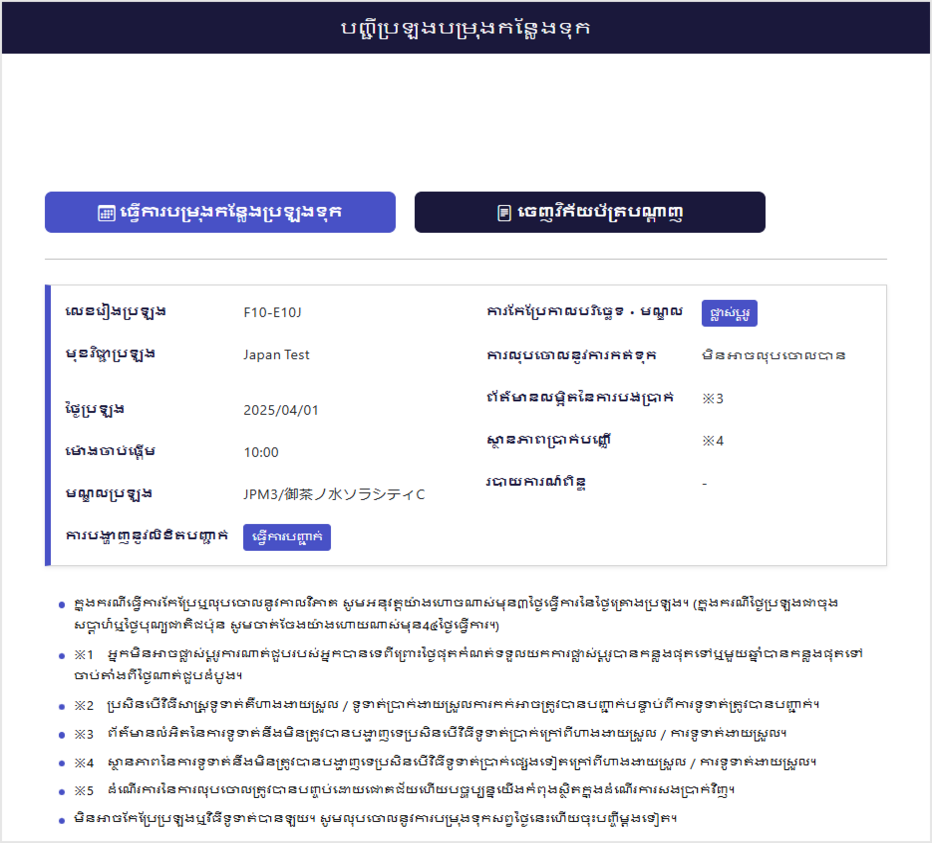Viewport: 932px width, 843px height.
Task: Click the blue make exam reservation button
Action: tap(220, 212)
